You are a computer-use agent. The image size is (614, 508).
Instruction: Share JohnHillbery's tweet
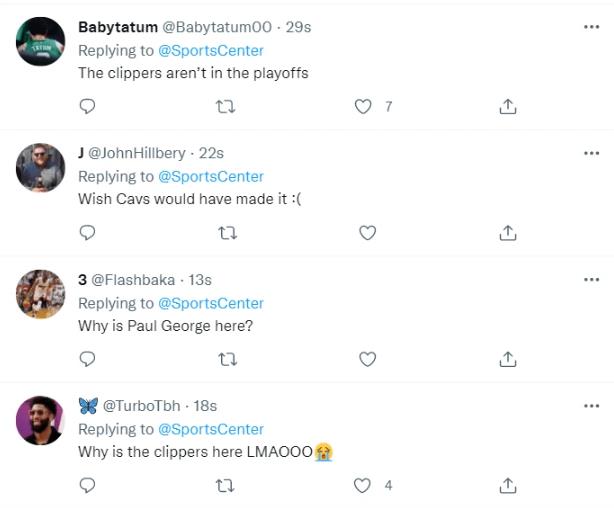tap(507, 232)
